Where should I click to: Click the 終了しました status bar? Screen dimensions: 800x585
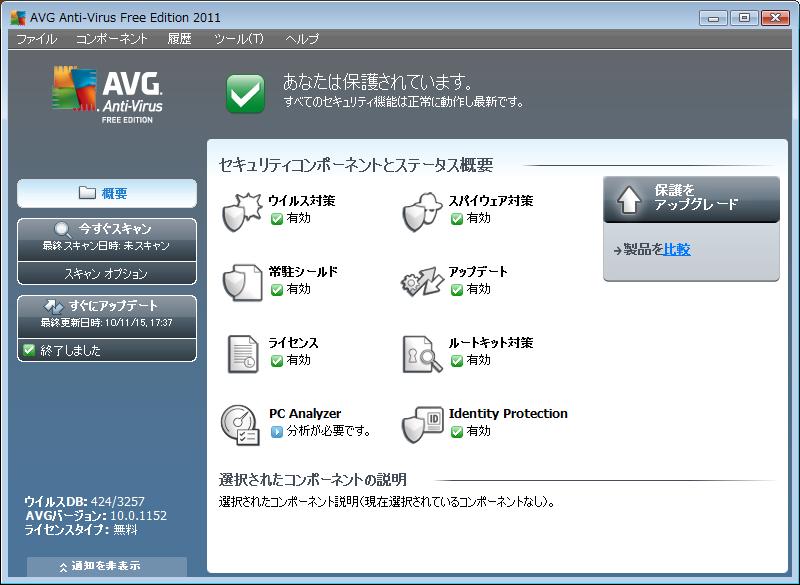tap(107, 350)
